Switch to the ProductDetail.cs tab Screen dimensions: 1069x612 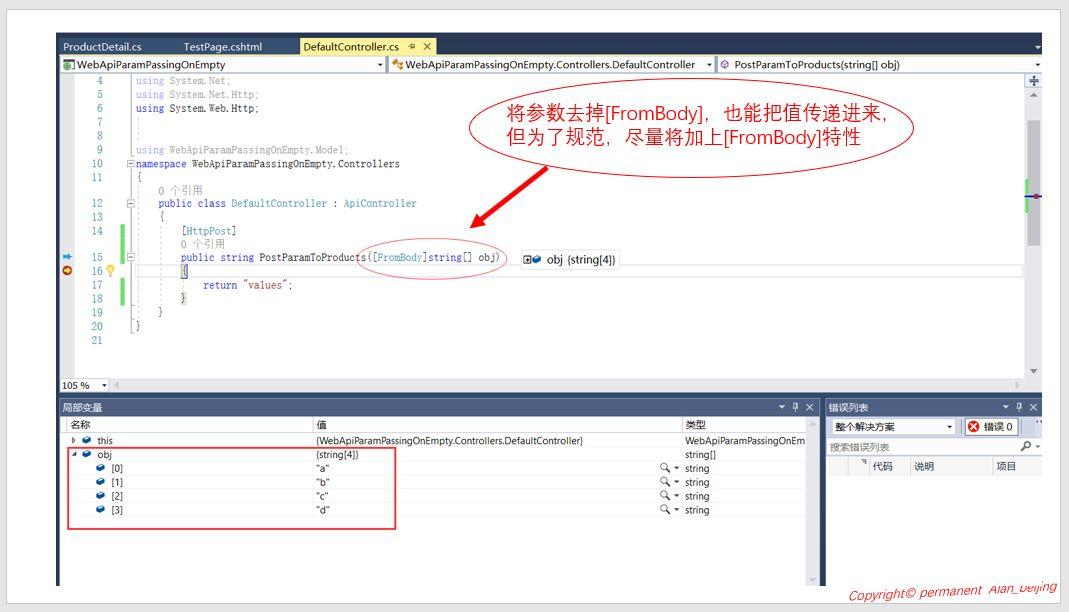[101, 46]
